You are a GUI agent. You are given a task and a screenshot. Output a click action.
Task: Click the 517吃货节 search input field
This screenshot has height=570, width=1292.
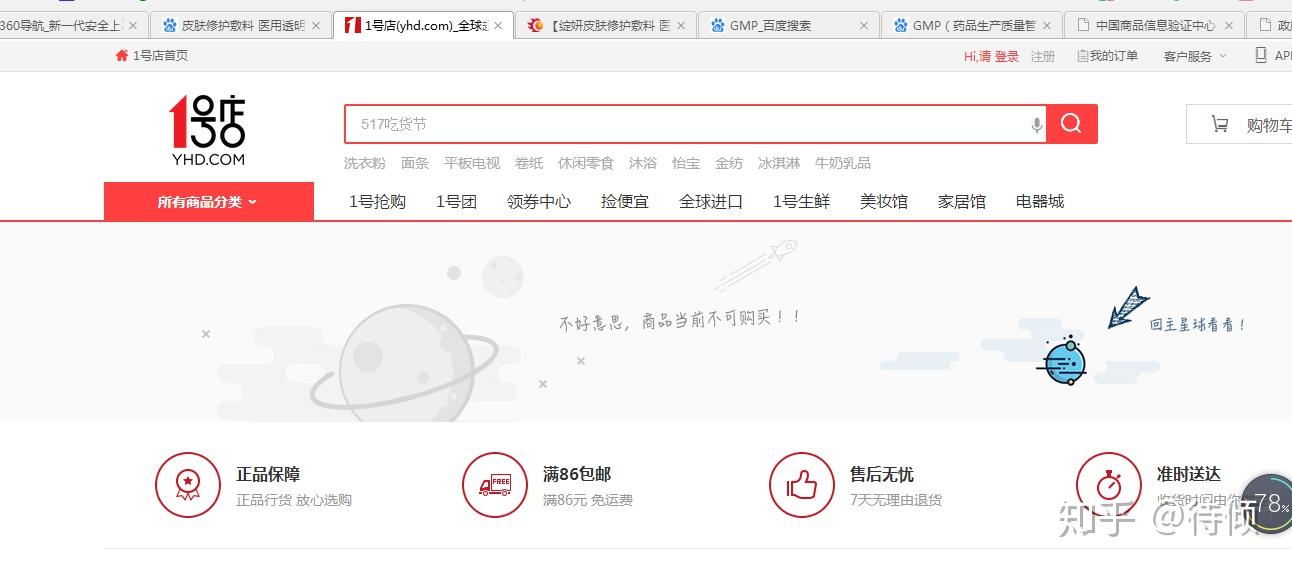click(x=686, y=124)
